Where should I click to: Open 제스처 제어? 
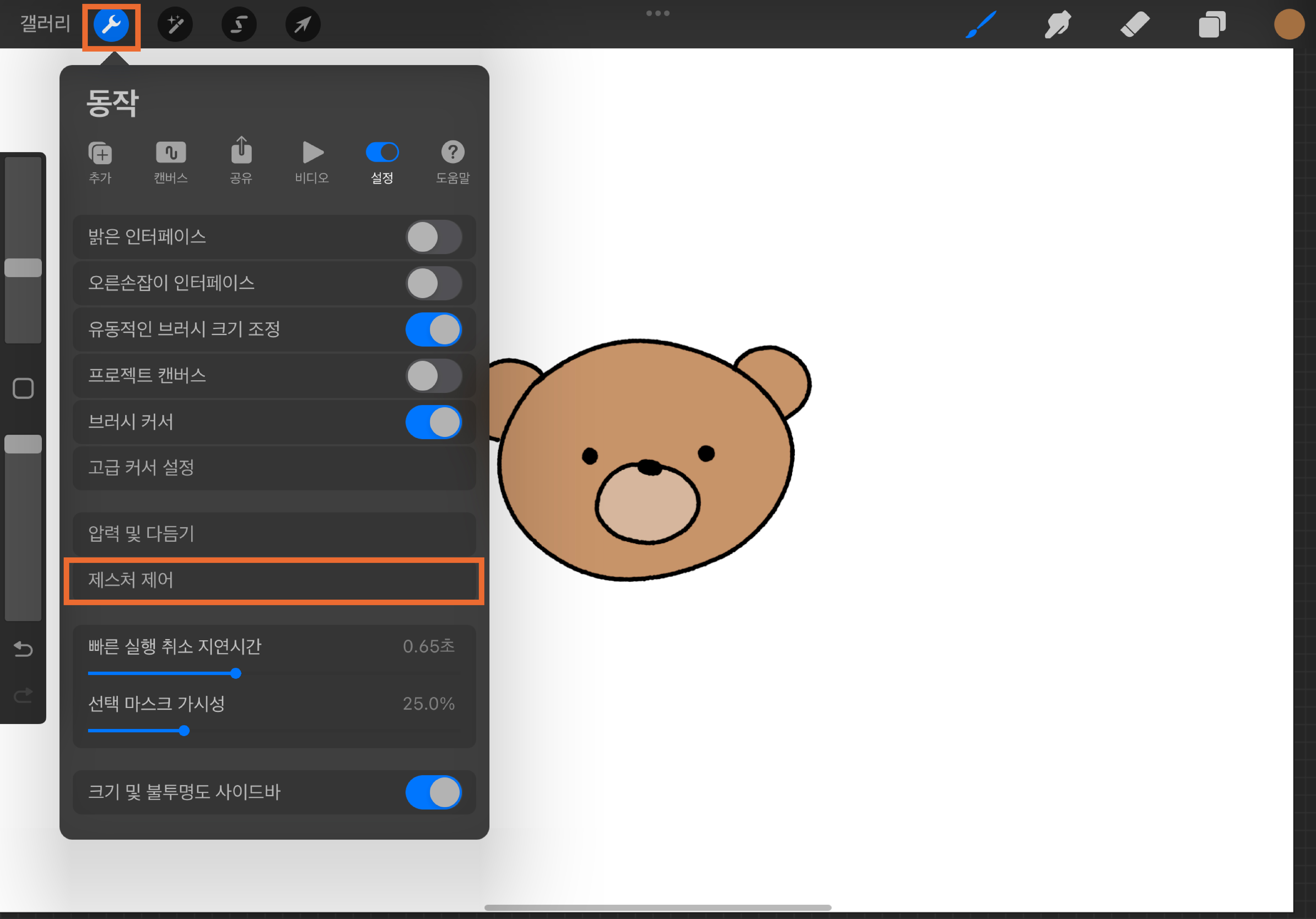(x=275, y=580)
